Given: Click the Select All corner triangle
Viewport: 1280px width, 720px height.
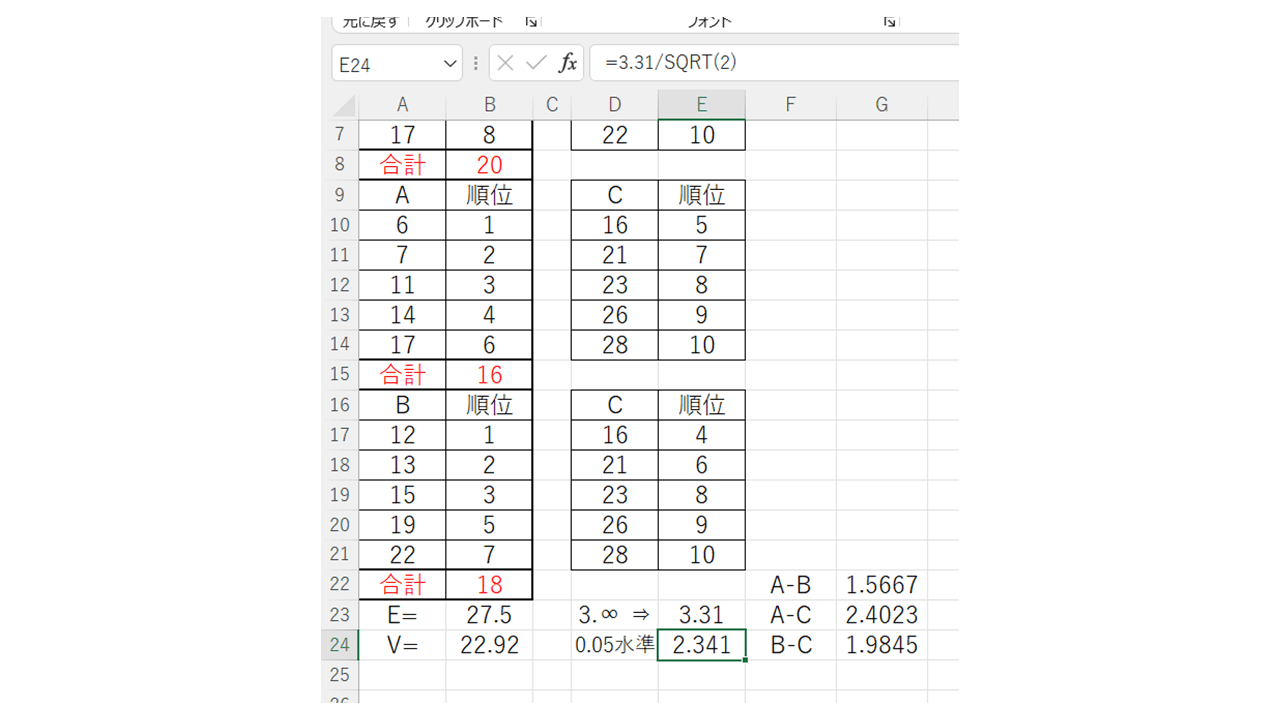Looking at the screenshot, I should pos(343,105).
